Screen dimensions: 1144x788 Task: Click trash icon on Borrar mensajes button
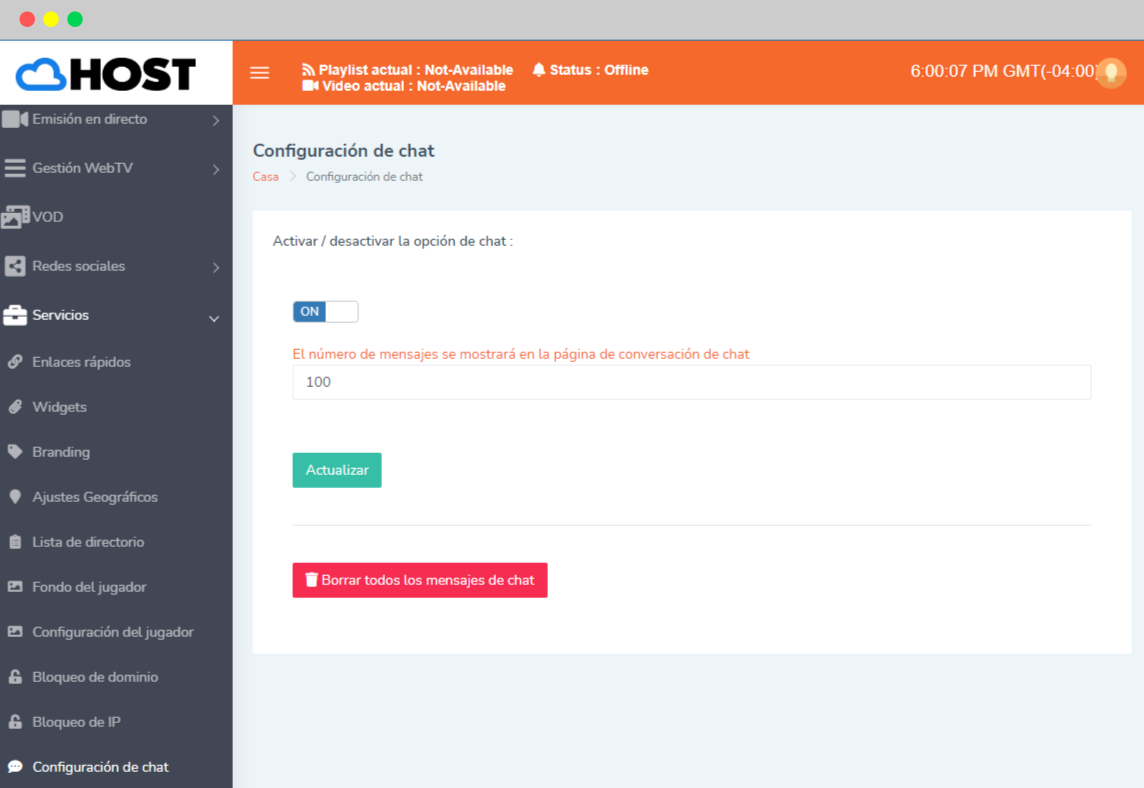pos(312,580)
